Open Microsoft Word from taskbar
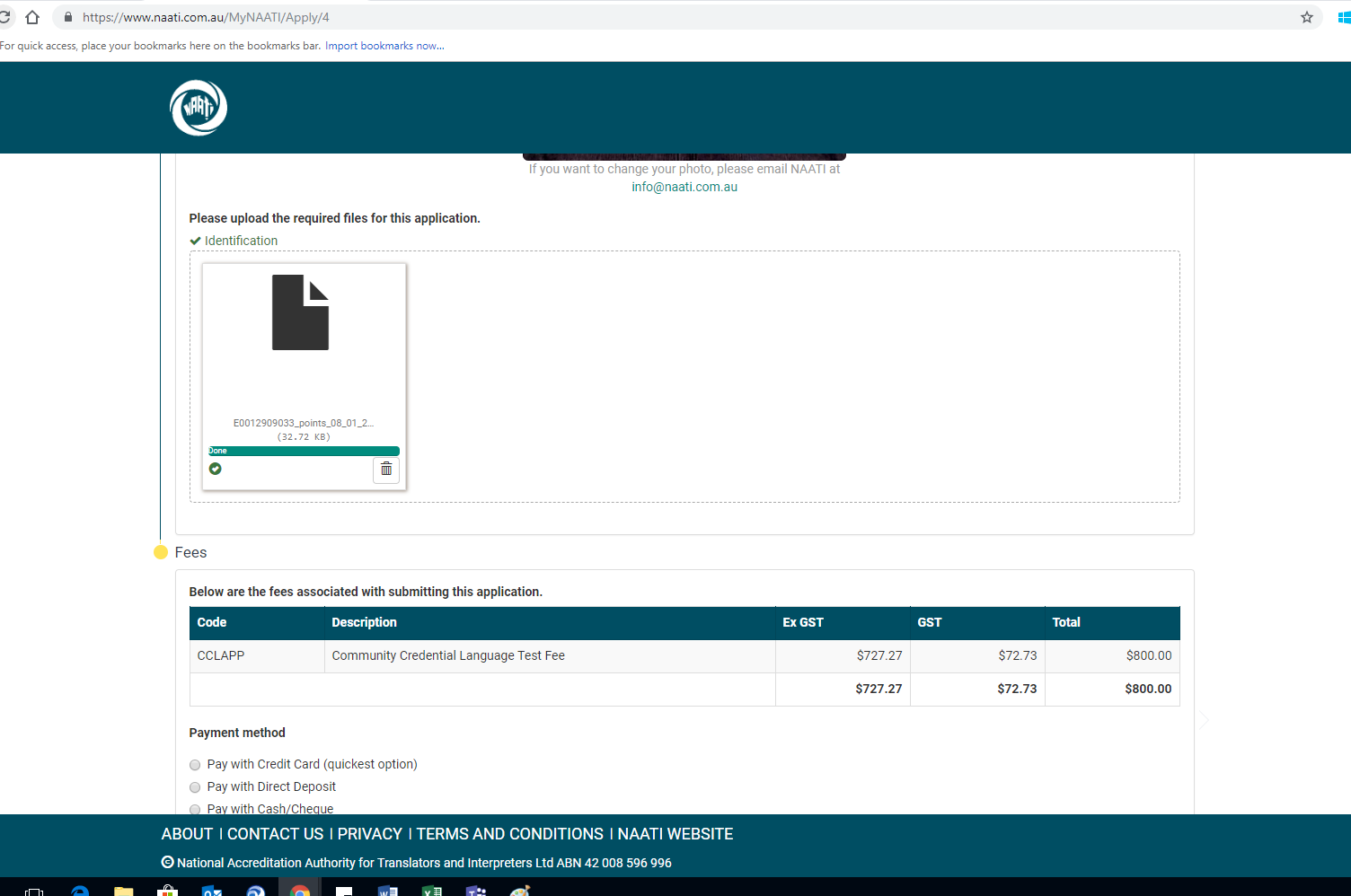The image size is (1351, 896). point(388,891)
